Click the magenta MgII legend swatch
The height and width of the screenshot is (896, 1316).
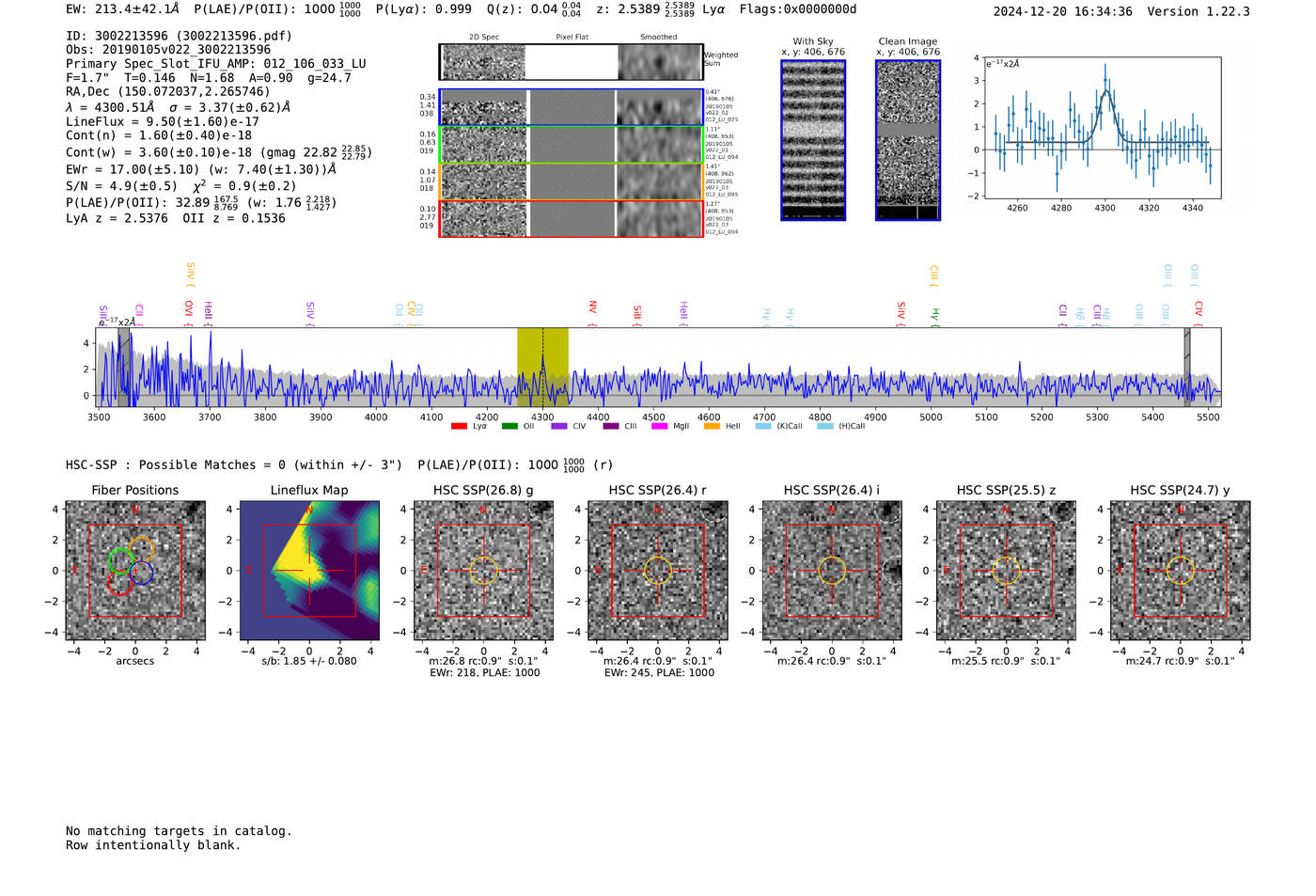[x=660, y=426]
